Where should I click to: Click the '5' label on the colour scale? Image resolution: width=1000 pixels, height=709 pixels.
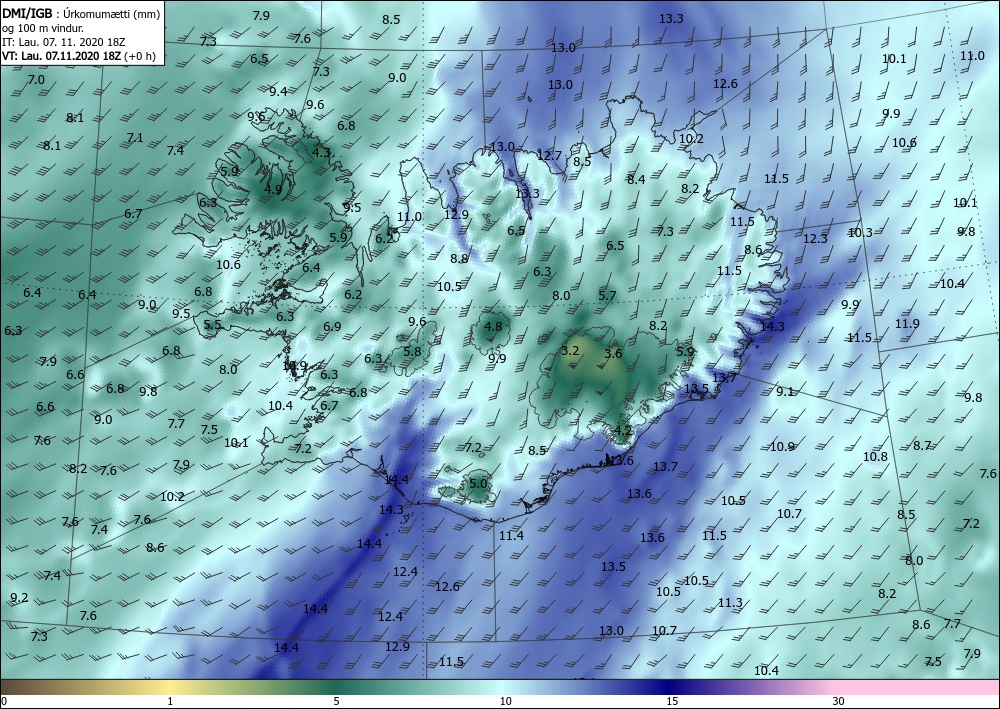(336, 702)
